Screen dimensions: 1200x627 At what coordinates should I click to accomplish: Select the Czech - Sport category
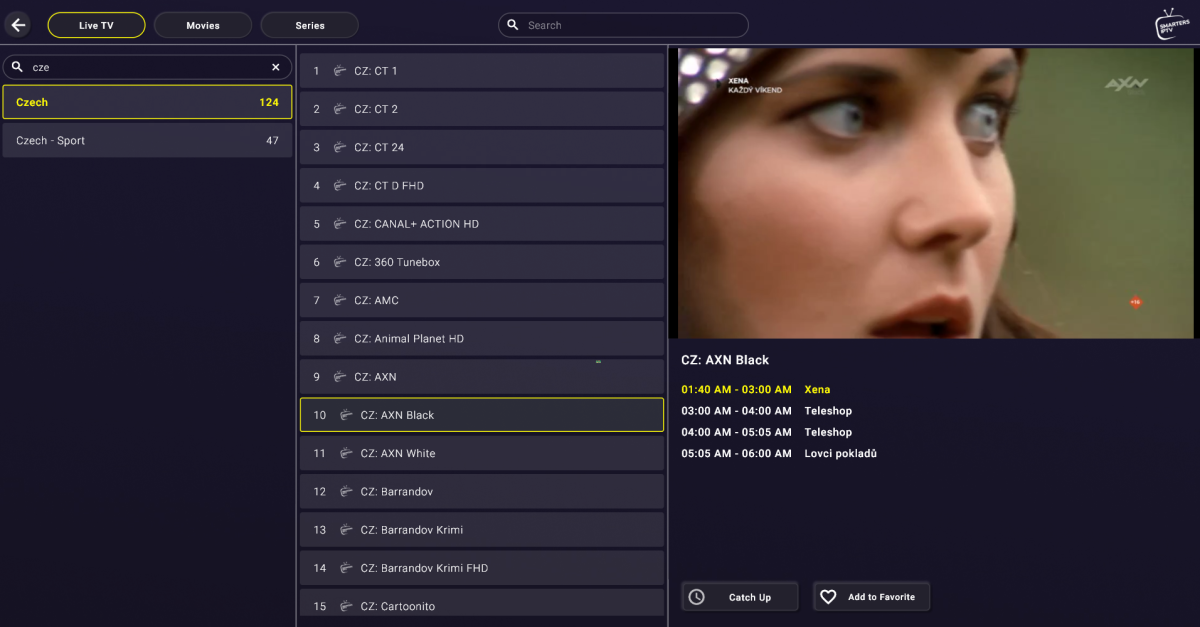click(x=147, y=141)
